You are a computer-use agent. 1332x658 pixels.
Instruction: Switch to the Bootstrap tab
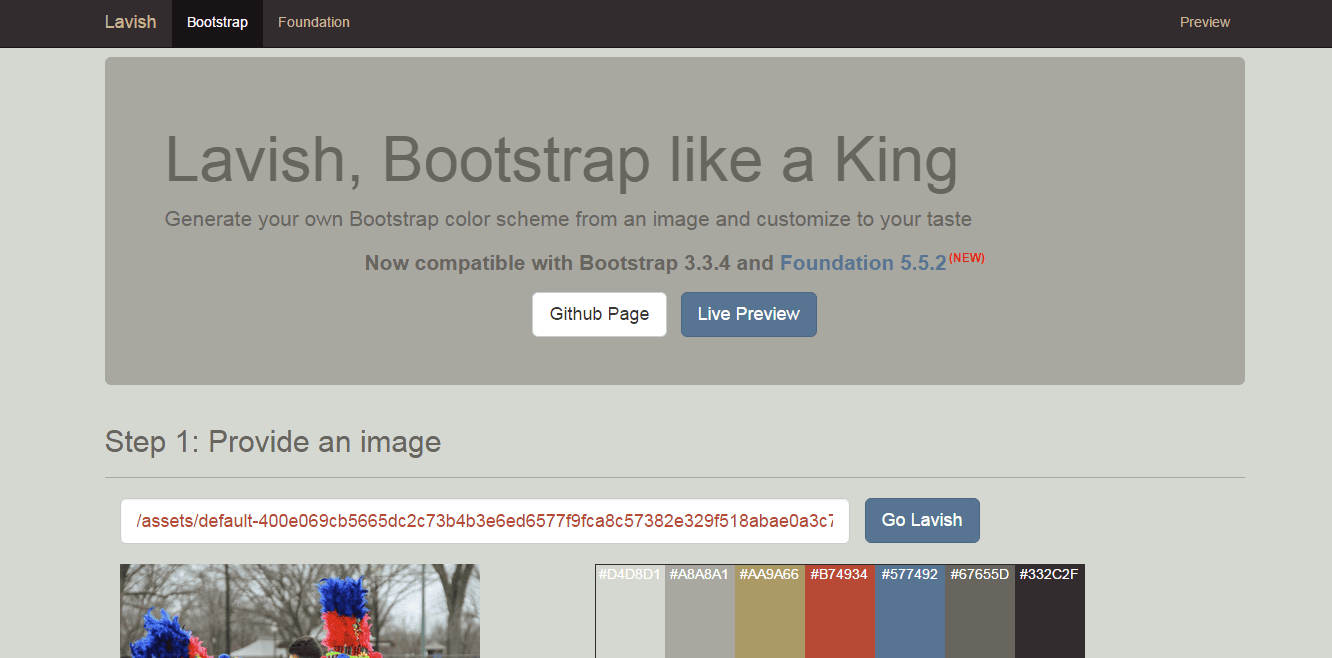(x=217, y=22)
